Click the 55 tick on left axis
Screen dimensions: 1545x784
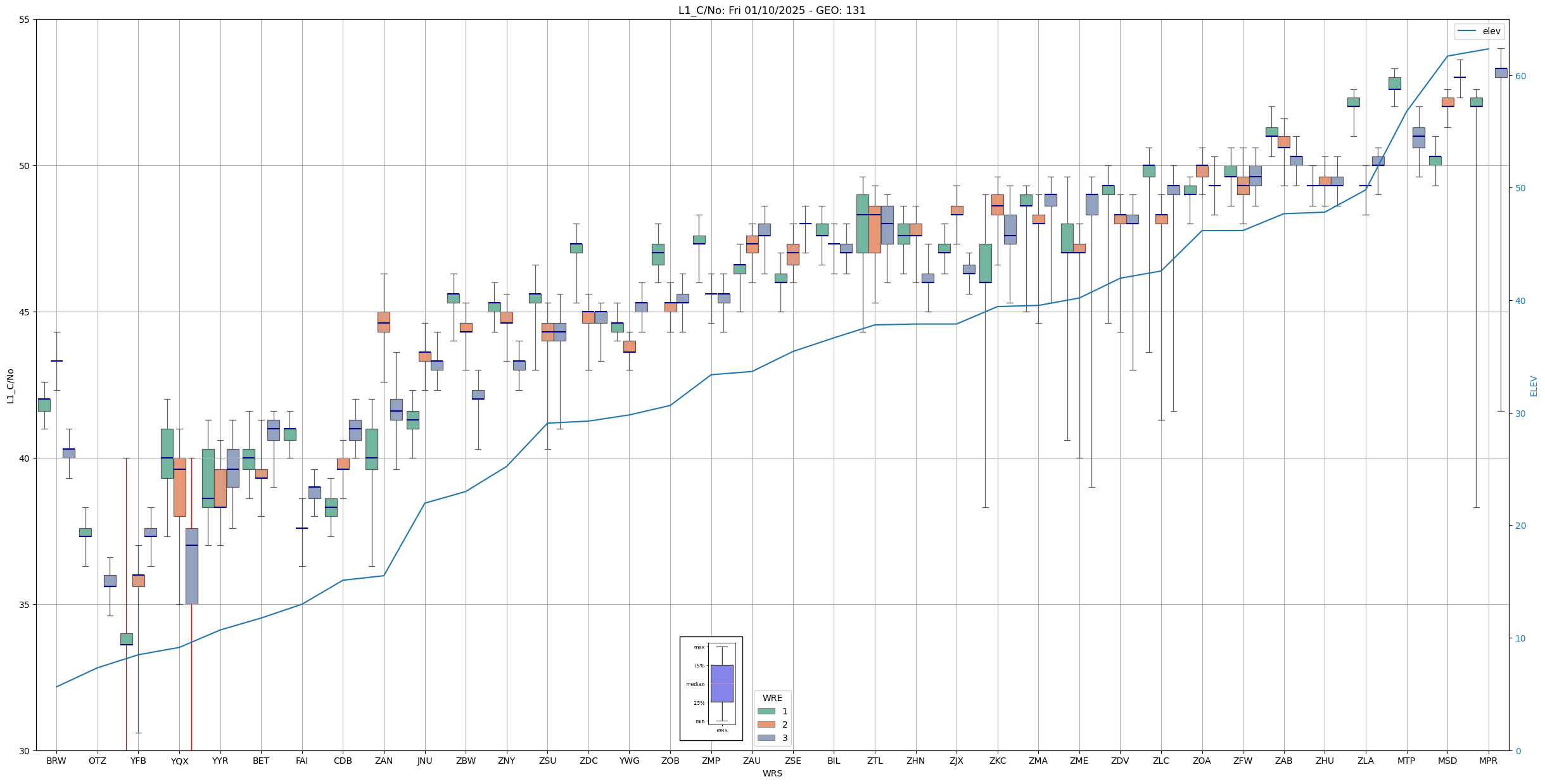click(x=25, y=20)
